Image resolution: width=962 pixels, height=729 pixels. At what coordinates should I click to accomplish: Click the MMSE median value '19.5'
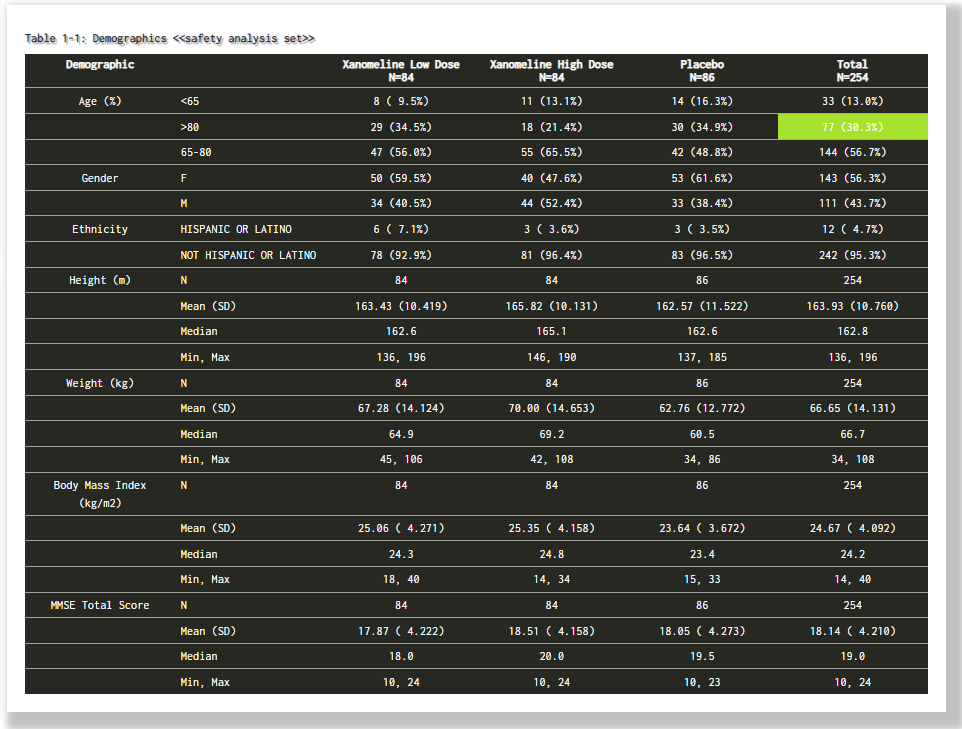pos(702,657)
